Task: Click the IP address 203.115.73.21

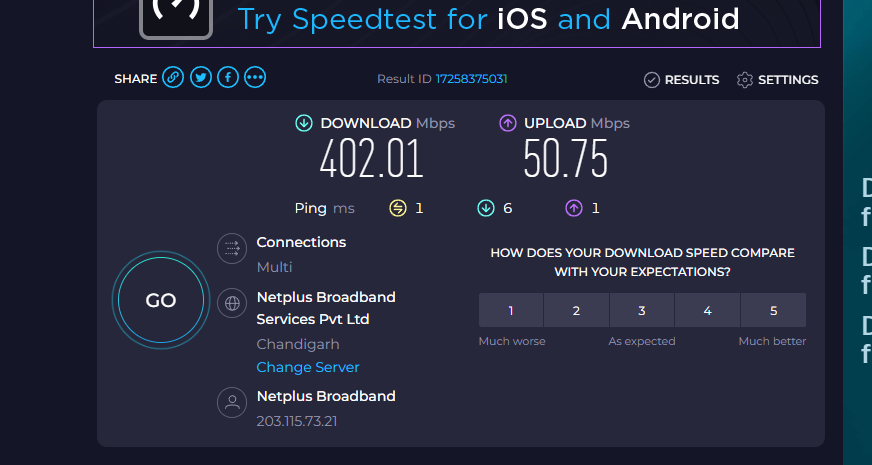Action: (296, 421)
